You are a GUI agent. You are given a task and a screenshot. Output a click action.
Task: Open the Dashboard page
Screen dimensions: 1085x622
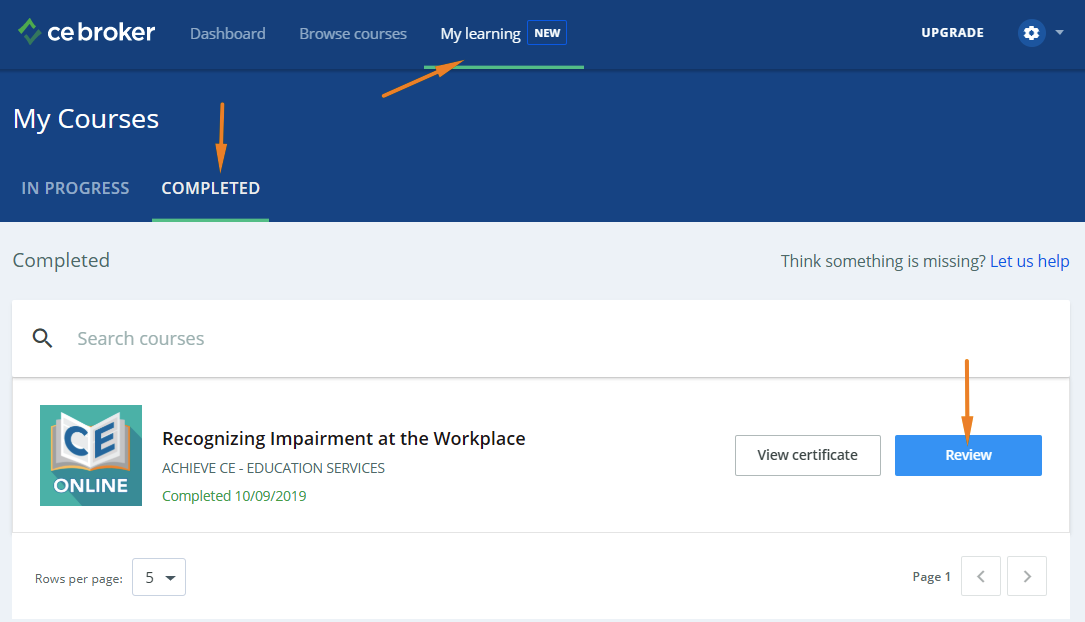(x=228, y=33)
